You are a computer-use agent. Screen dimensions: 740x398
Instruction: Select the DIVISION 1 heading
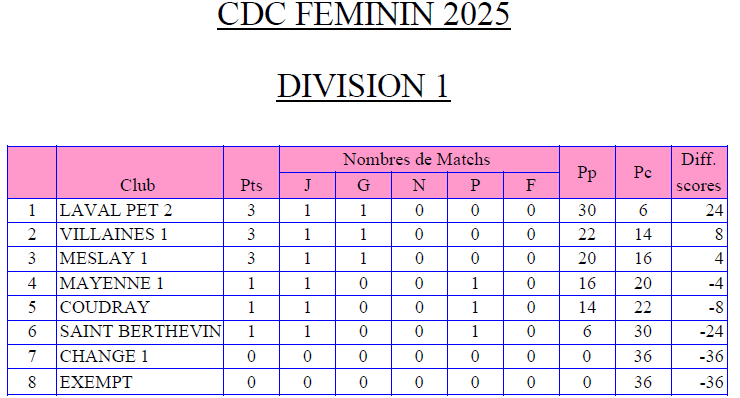(363, 86)
